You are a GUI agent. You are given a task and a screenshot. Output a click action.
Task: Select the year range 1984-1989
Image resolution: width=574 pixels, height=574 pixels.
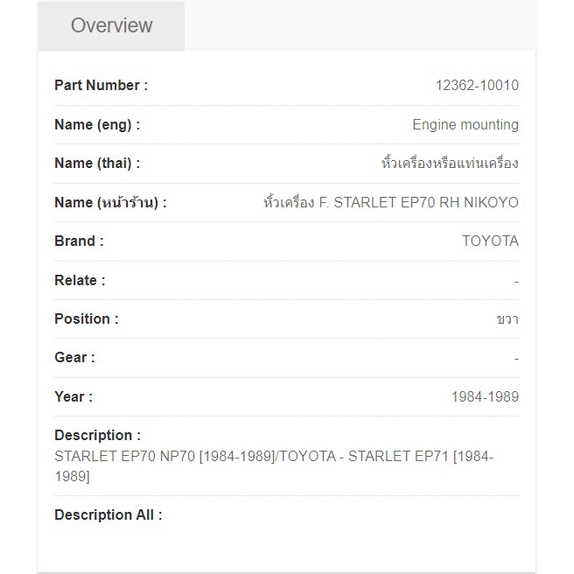pos(485,397)
